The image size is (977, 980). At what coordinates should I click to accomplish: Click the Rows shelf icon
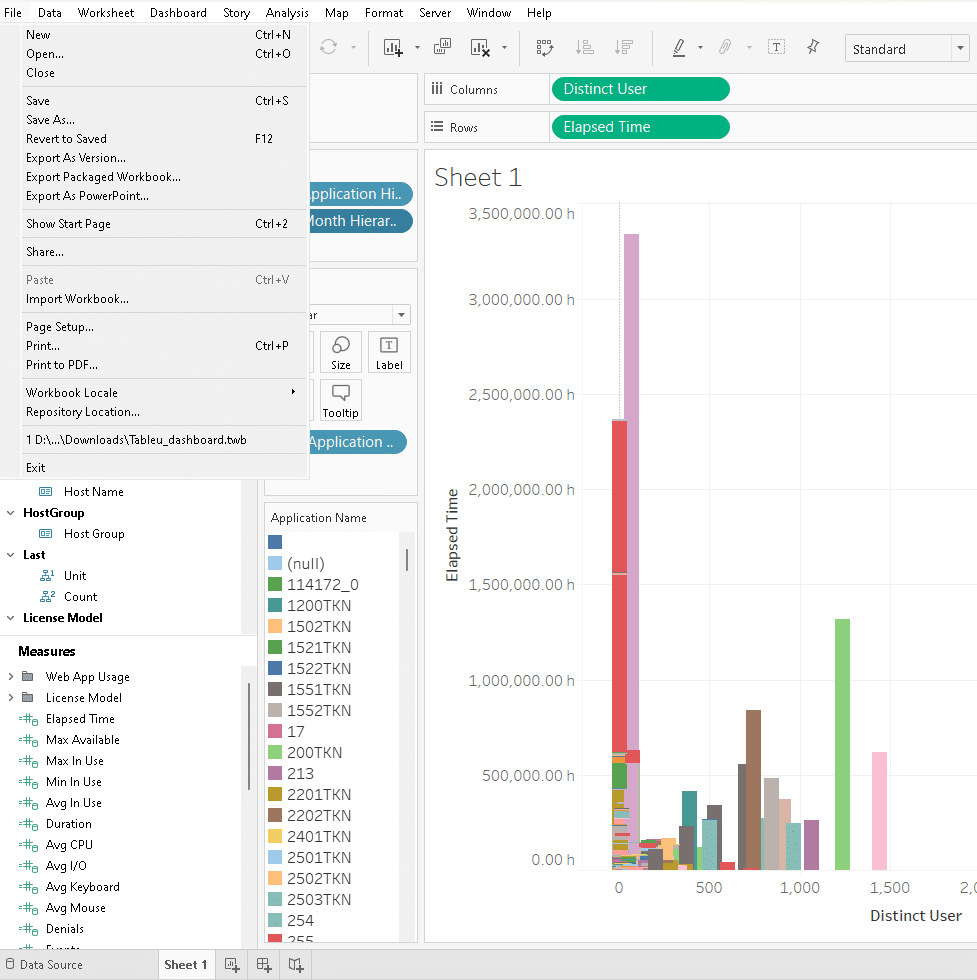437,127
